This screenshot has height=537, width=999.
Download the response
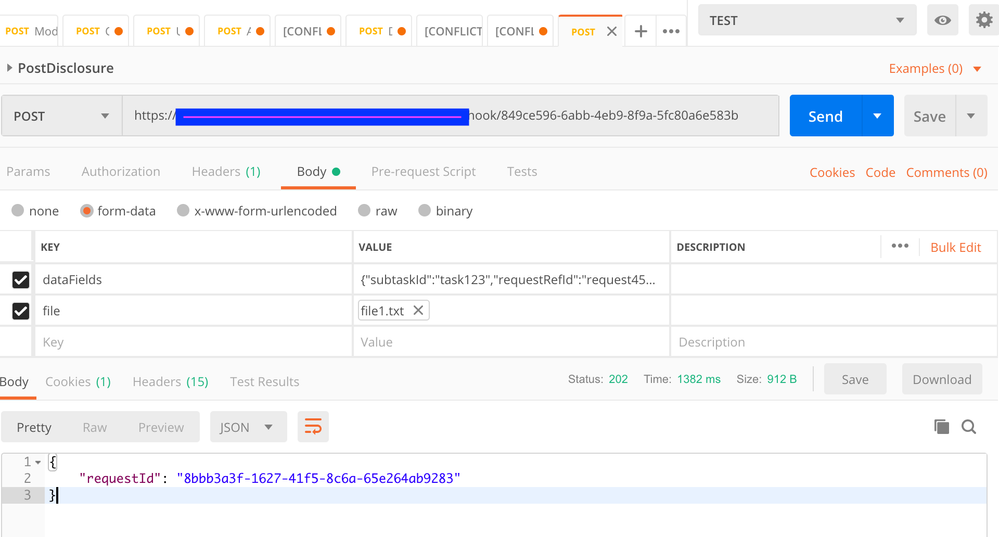pyautogui.click(x=942, y=380)
